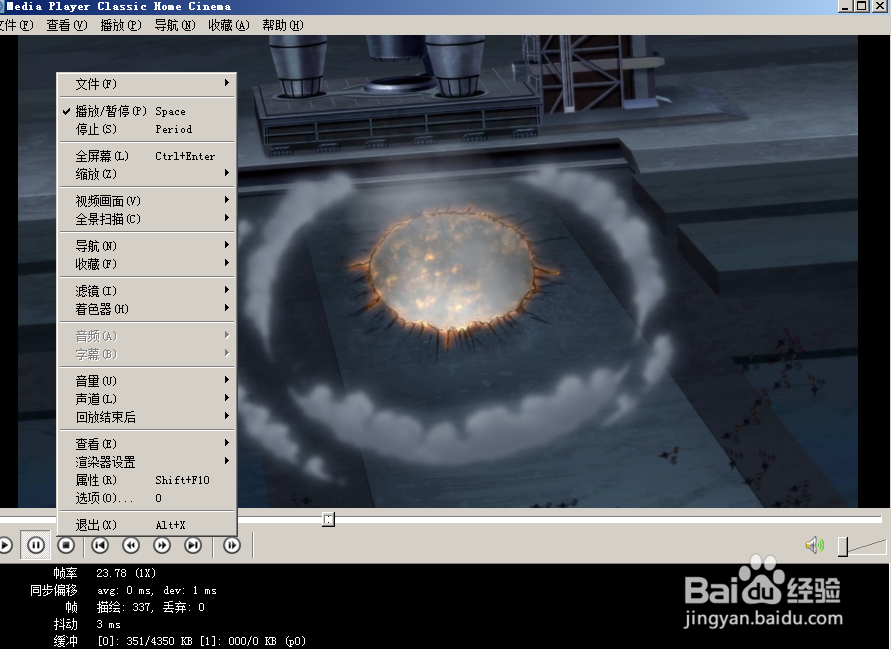
Task: Skip to next file with skip-forward icon
Action: pyautogui.click(x=193, y=546)
